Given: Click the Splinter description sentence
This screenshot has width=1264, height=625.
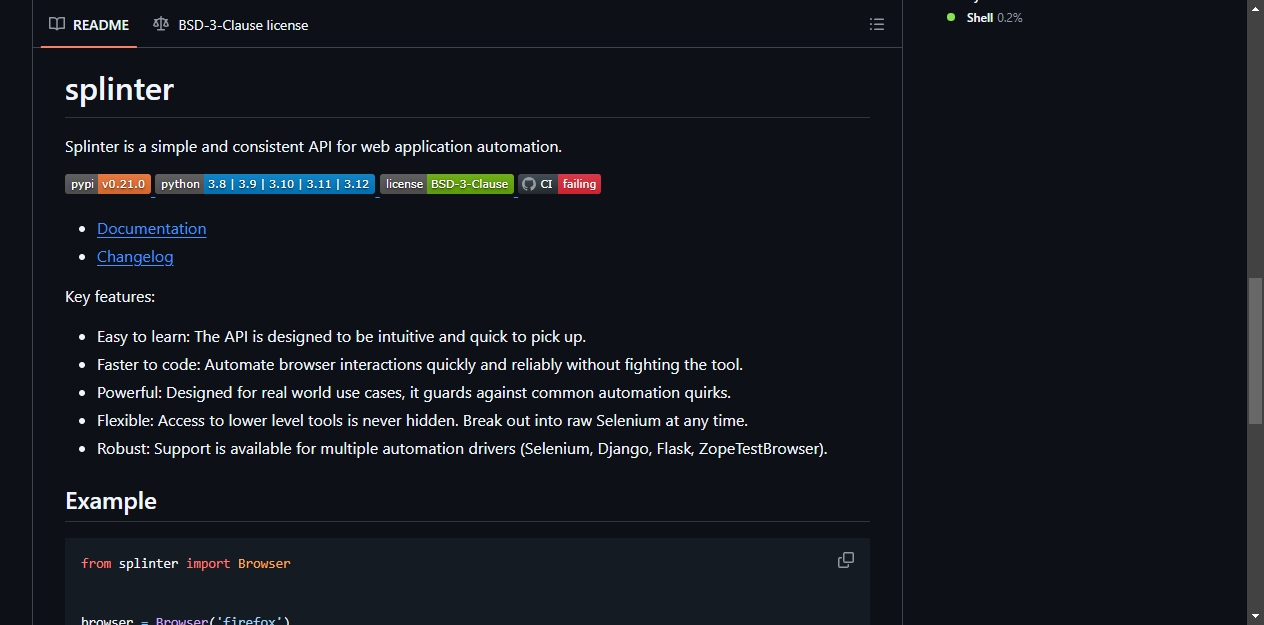Looking at the screenshot, I should tap(314, 146).
